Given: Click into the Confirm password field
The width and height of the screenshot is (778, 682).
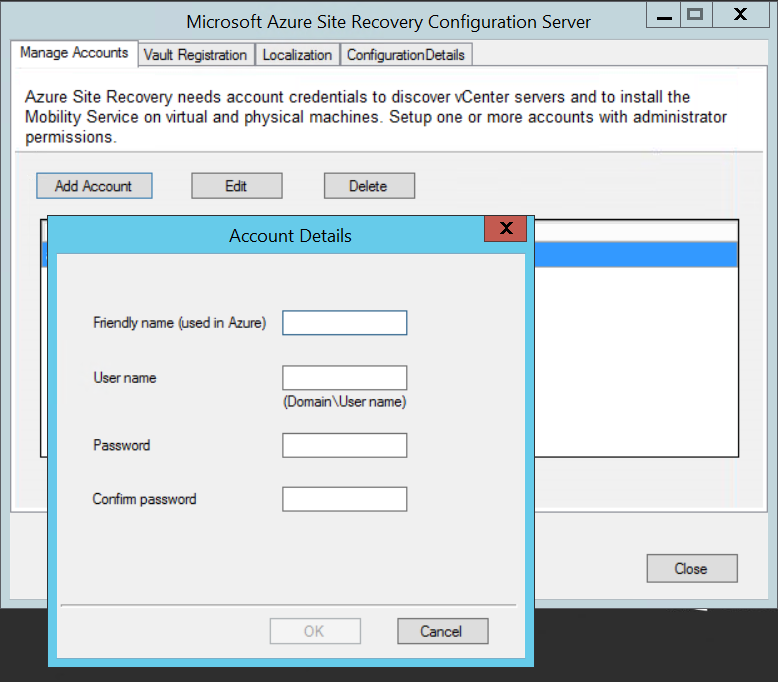Looking at the screenshot, I should coord(345,499).
